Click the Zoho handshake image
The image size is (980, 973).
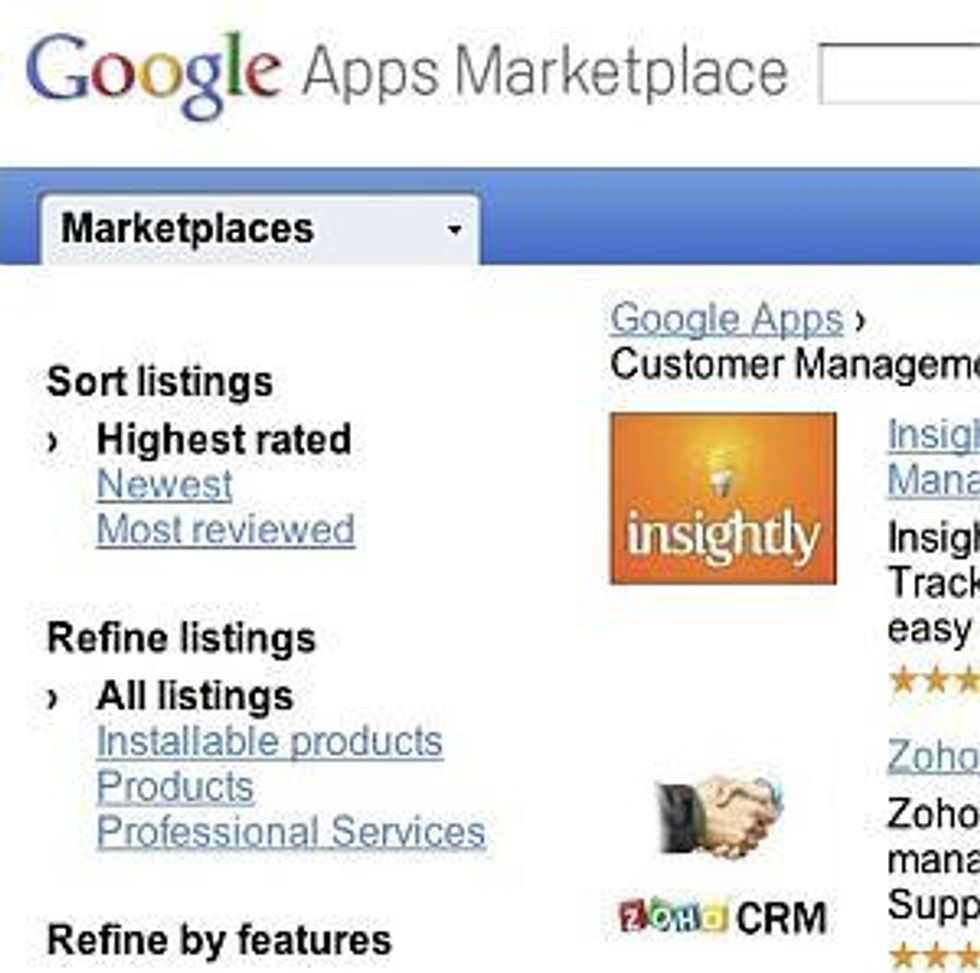pyautogui.click(x=720, y=814)
